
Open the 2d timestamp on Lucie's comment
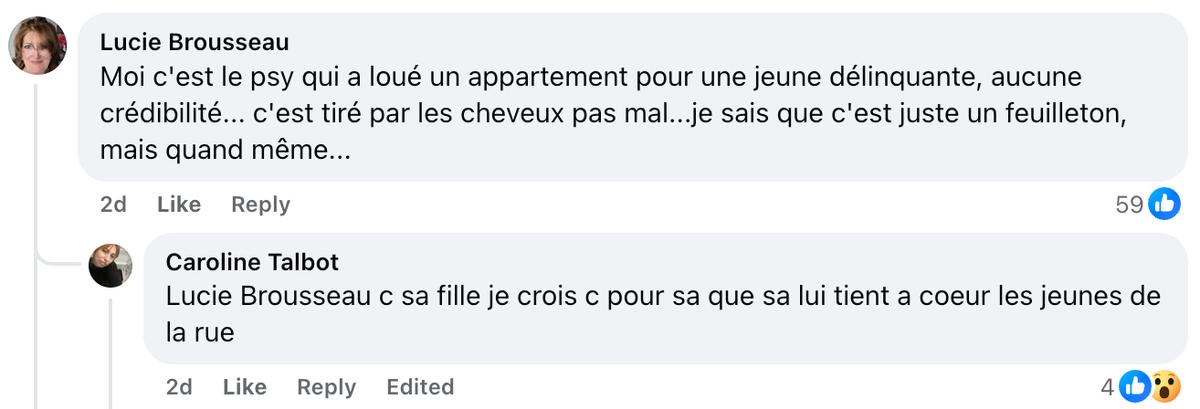click(113, 204)
